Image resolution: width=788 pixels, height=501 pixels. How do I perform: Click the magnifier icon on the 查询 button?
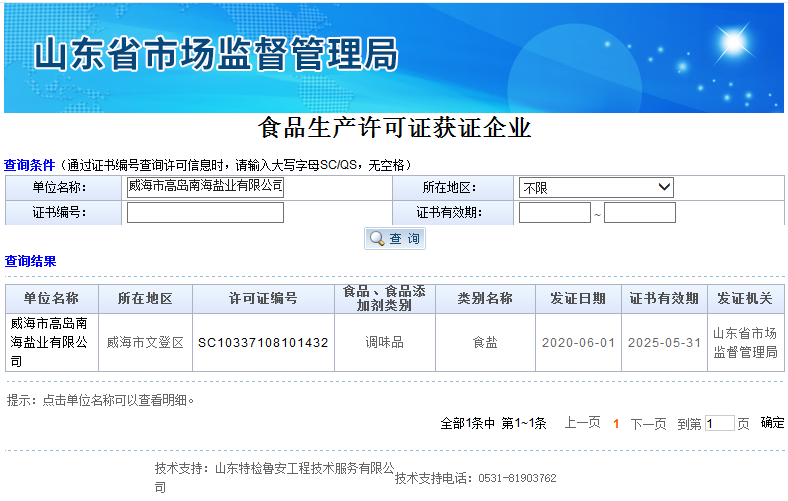(377, 239)
